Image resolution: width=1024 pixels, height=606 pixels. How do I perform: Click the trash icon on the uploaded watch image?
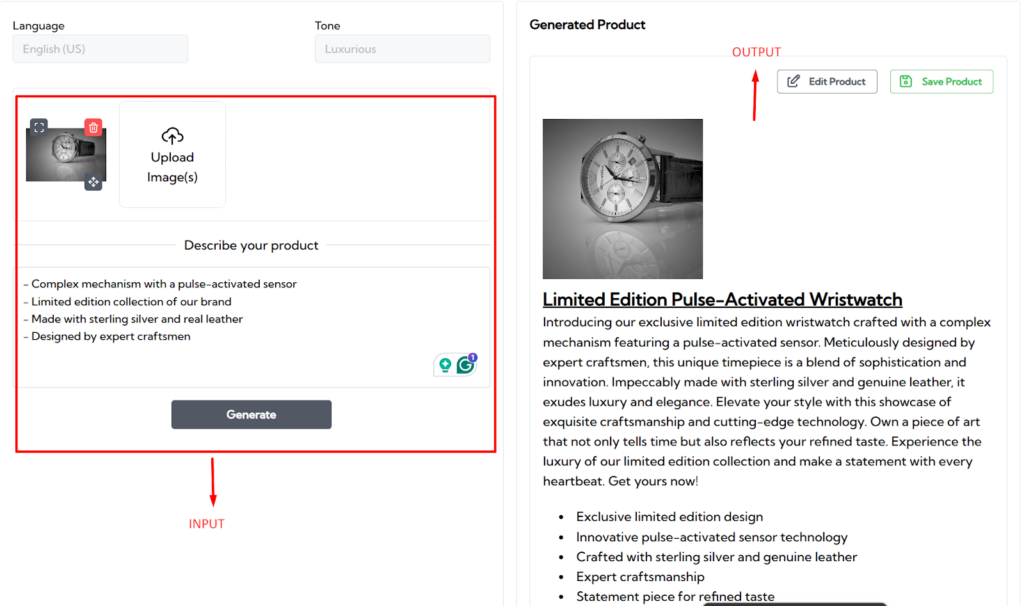pos(93,127)
